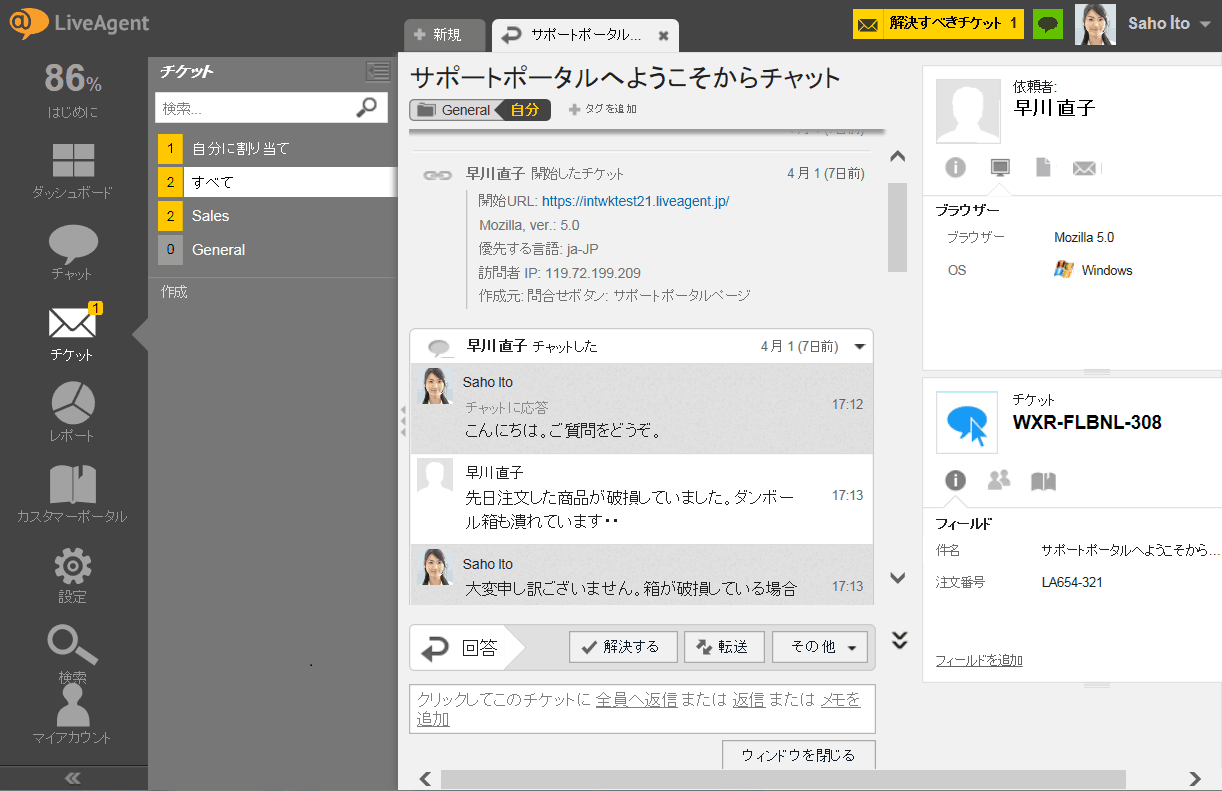The height and width of the screenshot is (791, 1222).
Task: Click フィールドを追加 link
Action: [979, 660]
